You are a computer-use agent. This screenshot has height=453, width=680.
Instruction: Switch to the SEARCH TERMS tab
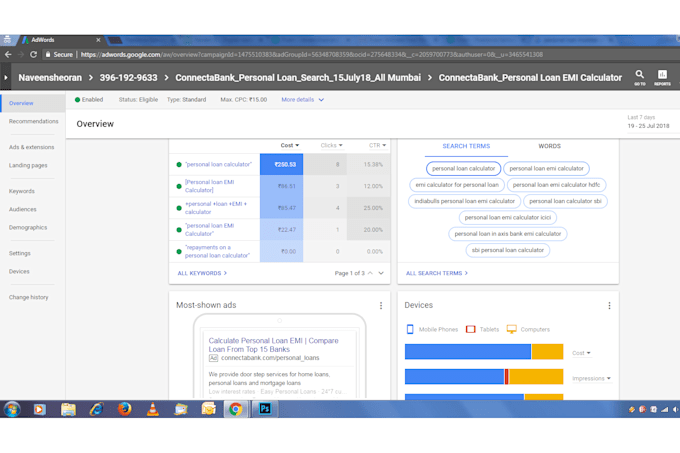(466, 146)
